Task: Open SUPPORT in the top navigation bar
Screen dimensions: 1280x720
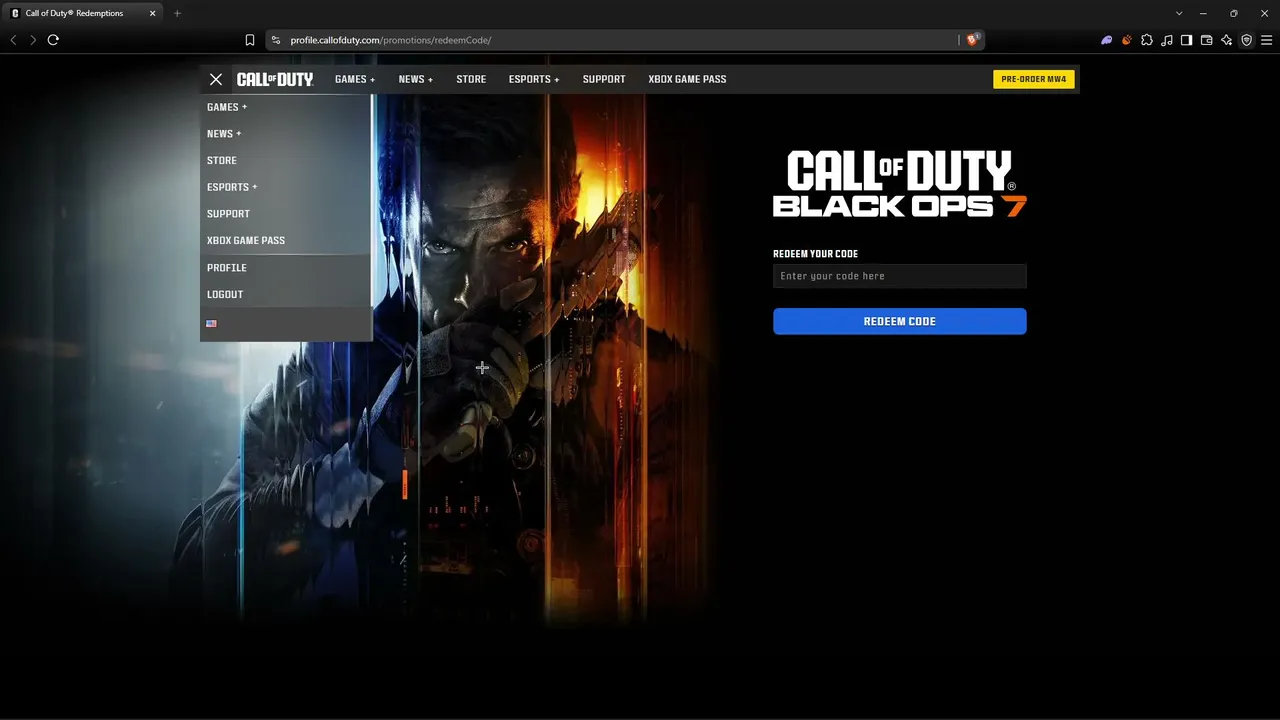Action: (604, 79)
